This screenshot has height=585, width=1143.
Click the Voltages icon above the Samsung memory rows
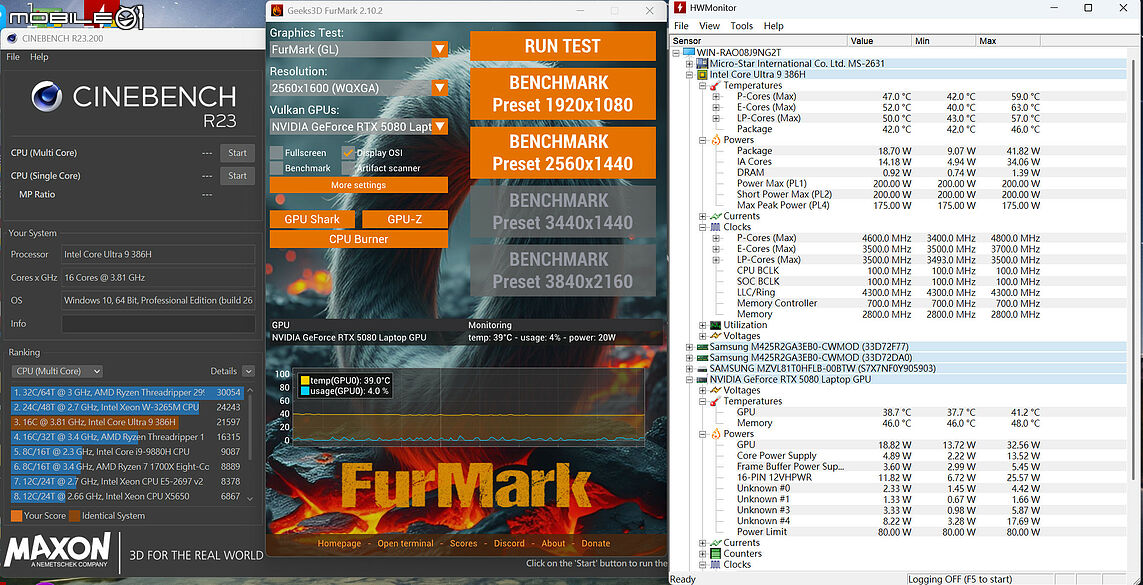(x=715, y=336)
